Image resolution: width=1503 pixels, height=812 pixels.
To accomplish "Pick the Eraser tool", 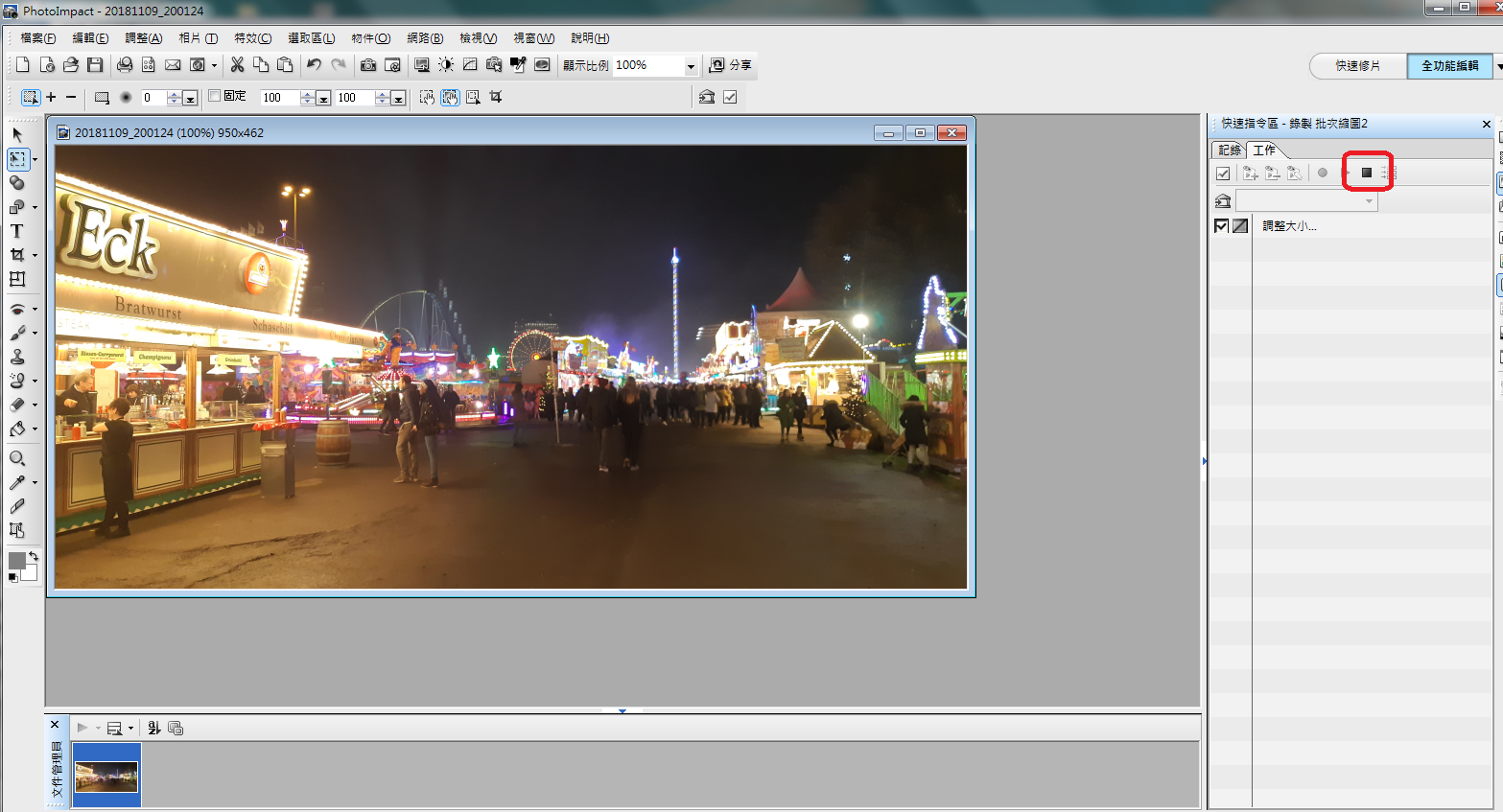I will pyautogui.click(x=16, y=405).
